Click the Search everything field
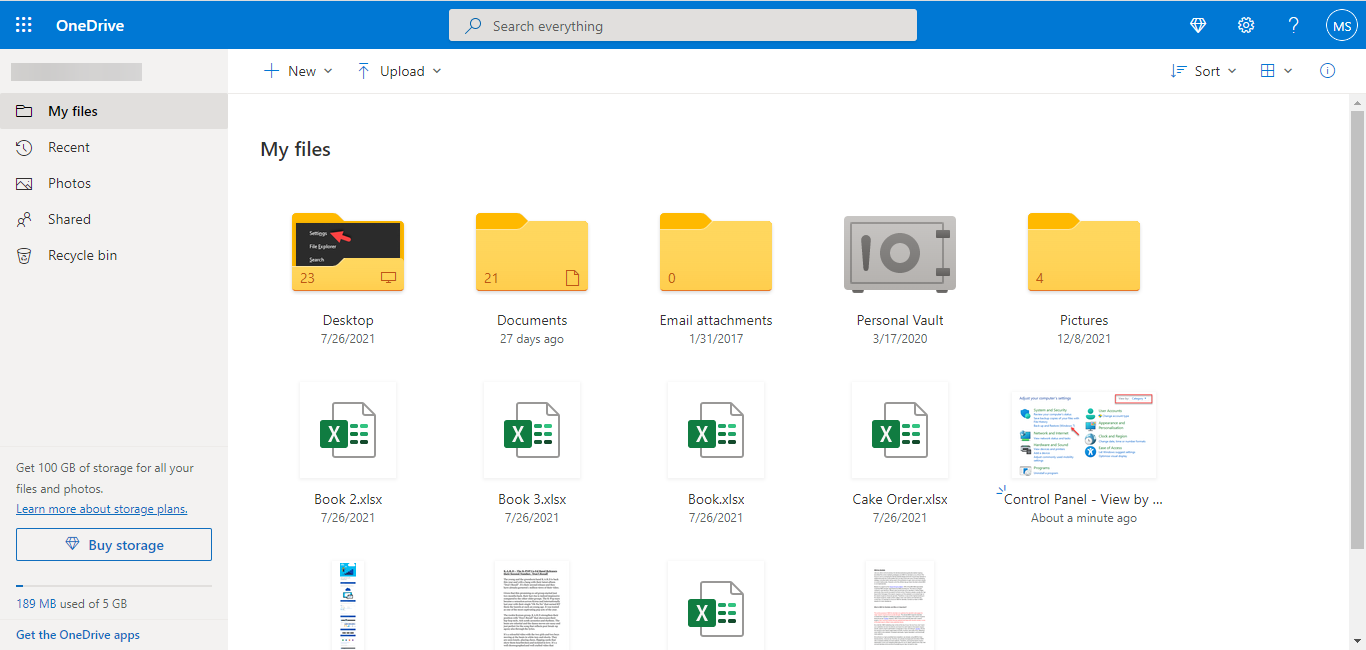 (683, 26)
